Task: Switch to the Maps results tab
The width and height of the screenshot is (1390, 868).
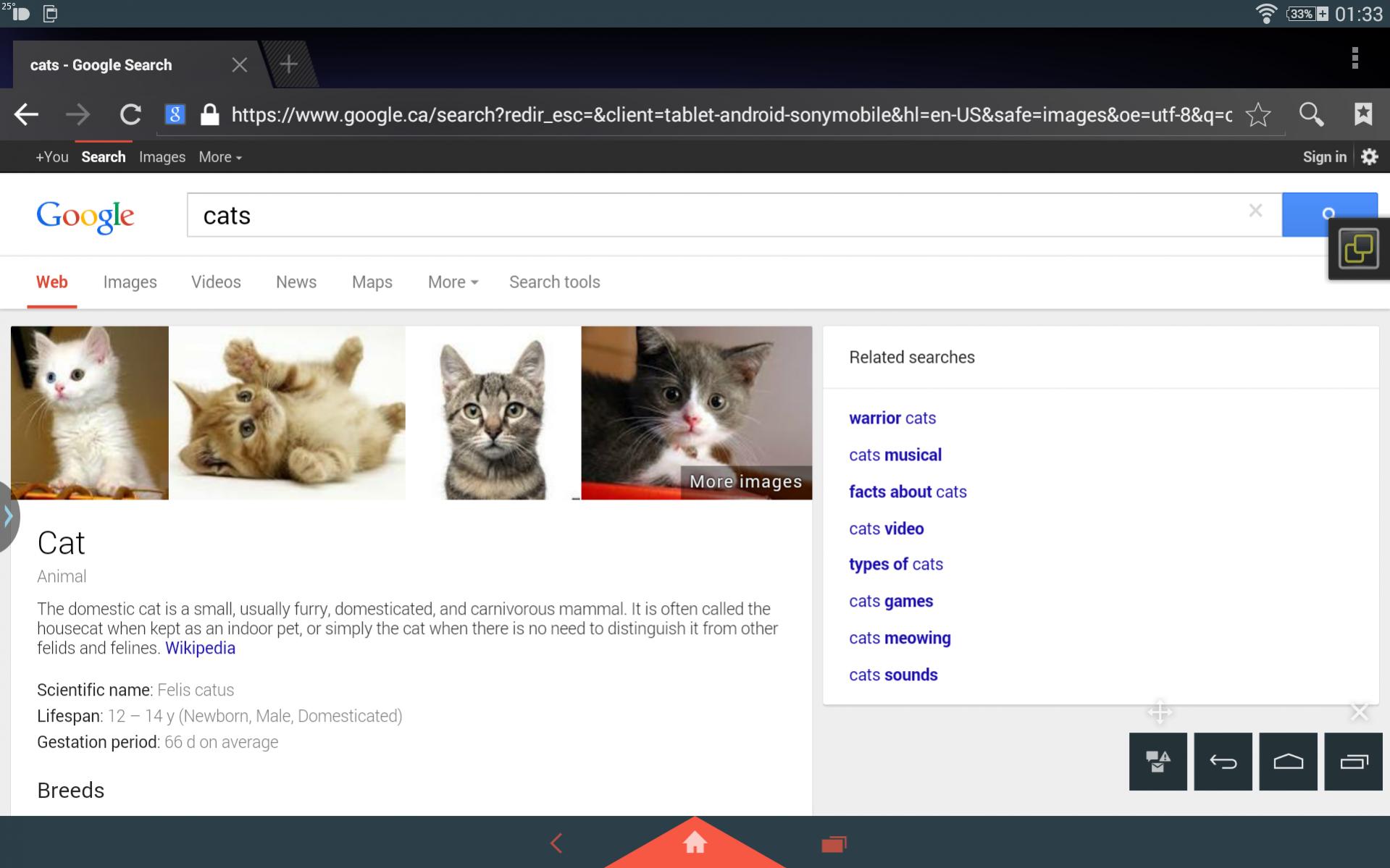Action: click(372, 282)
